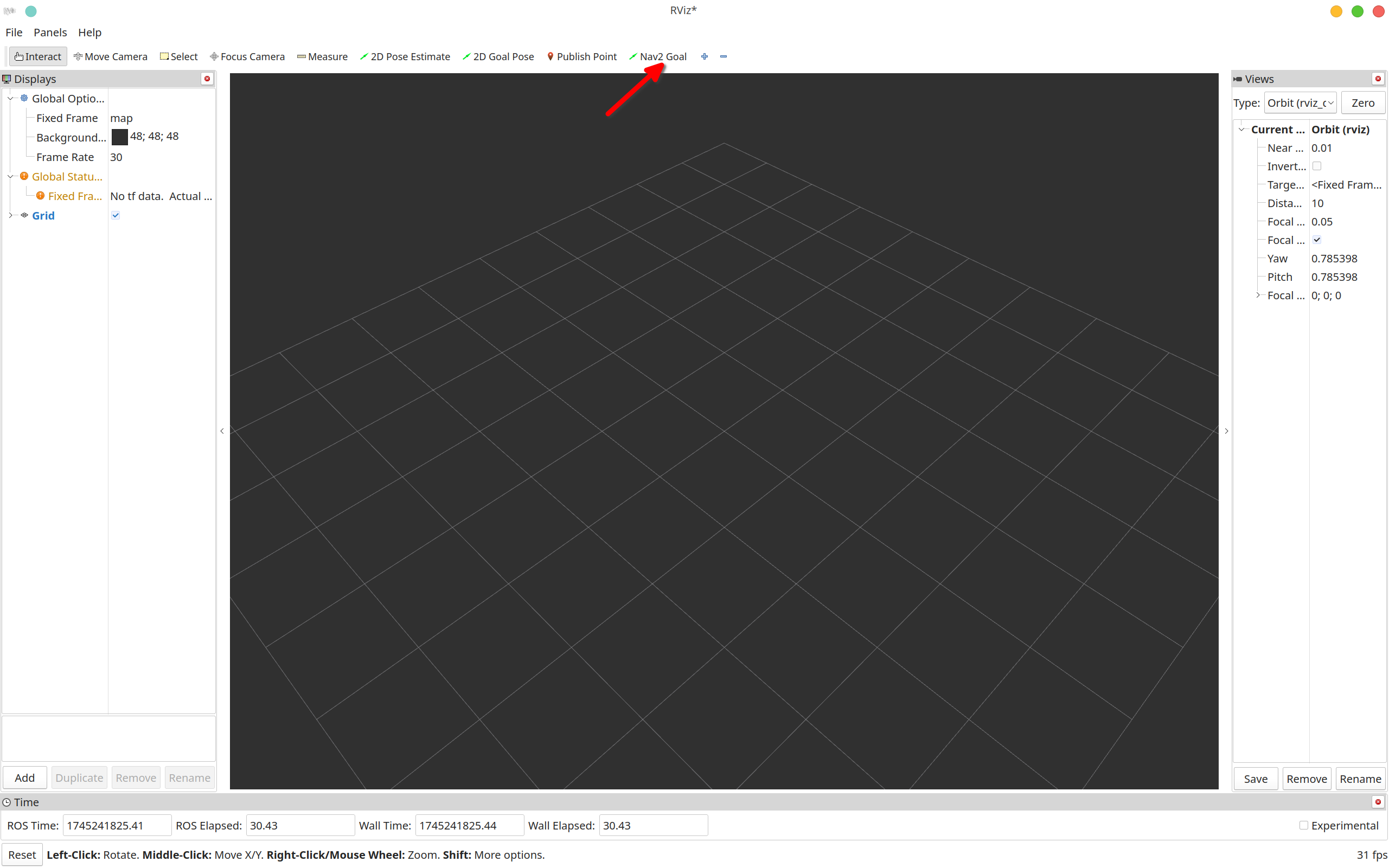Screen dimensions: 1389x868
Task: Open the File menu
Action: [14, 32]
